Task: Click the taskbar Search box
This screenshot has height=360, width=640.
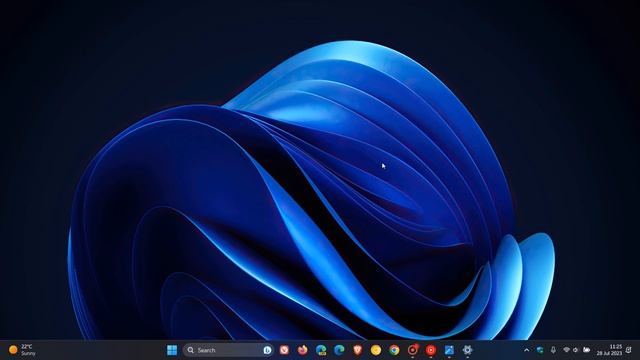Action: 228,350
